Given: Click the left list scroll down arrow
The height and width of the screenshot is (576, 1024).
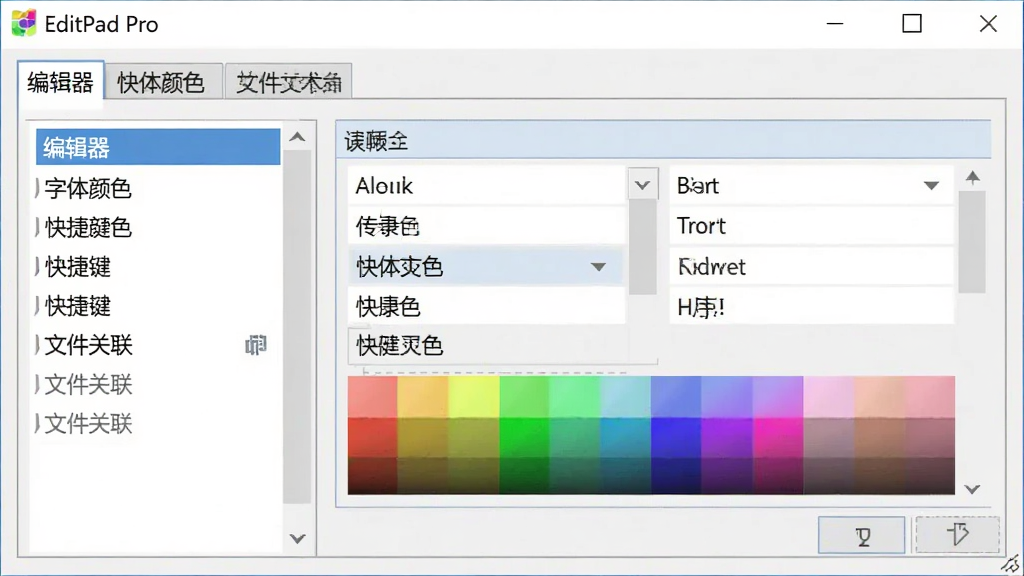Looking at the screenshot, I should [298, 538].
